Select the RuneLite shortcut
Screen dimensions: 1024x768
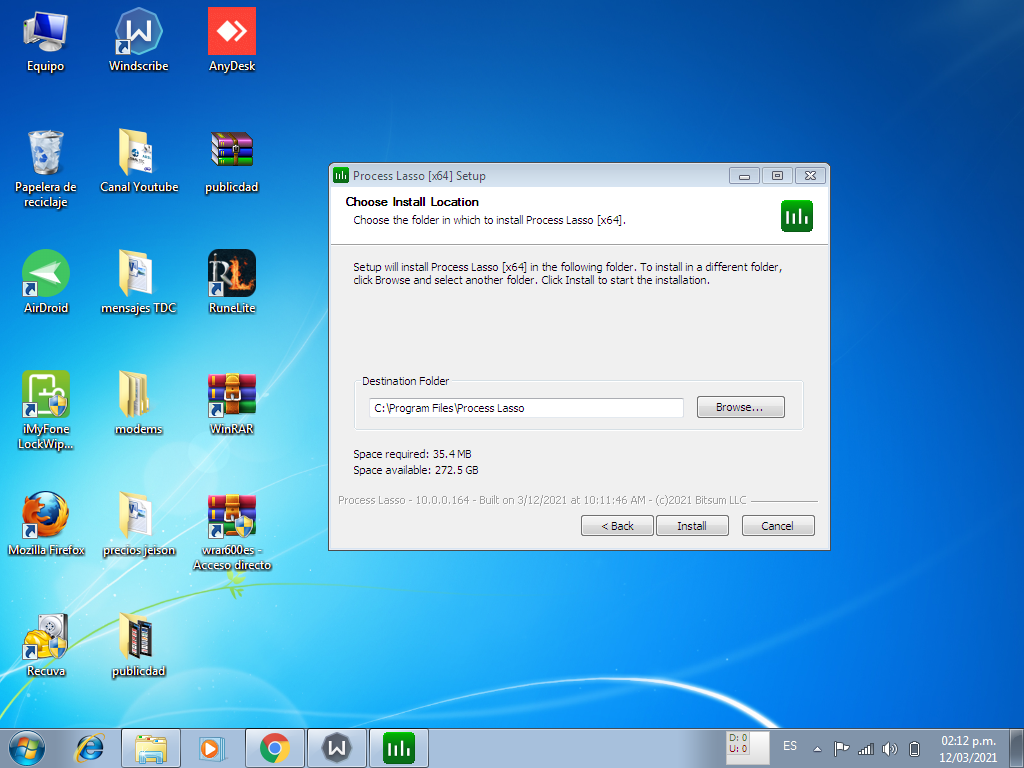(x=232, y=282)
